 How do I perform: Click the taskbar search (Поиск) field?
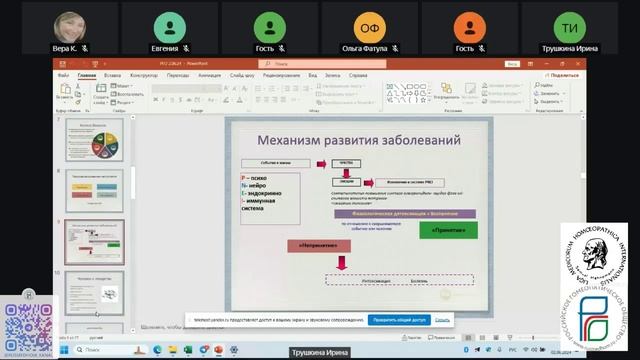111,350
